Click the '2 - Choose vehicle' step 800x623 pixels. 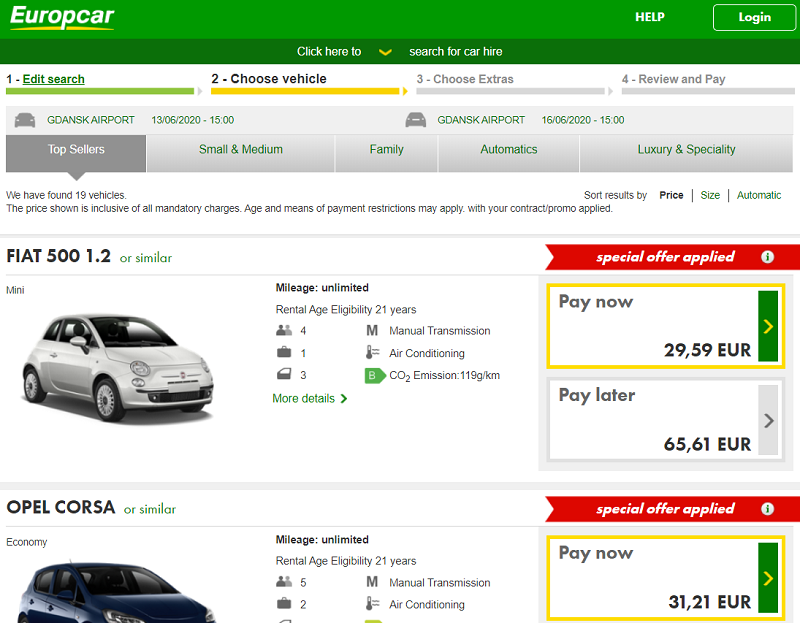pos(269,79)
